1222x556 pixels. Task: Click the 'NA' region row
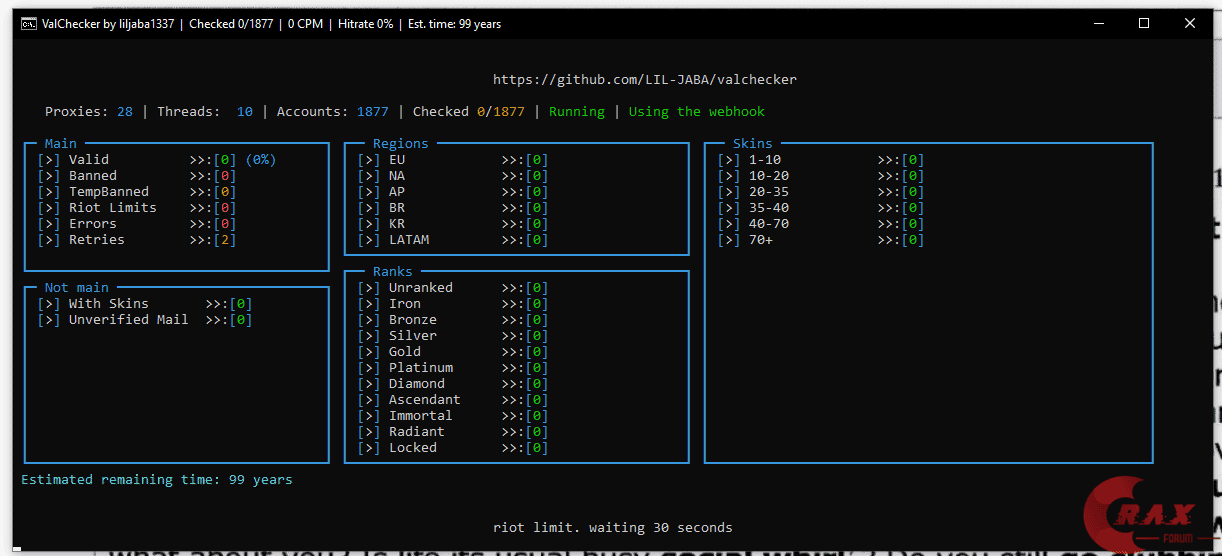[x=453, y=175]
